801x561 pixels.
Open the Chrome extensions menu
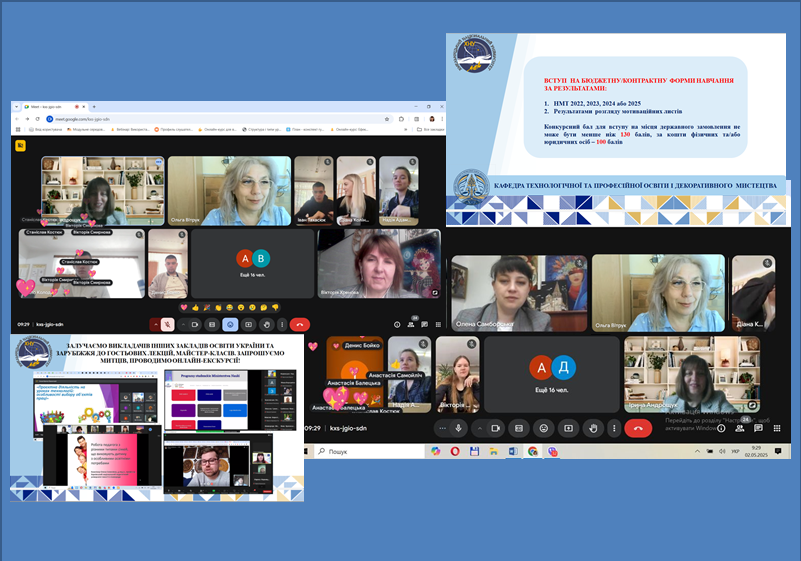402,119
